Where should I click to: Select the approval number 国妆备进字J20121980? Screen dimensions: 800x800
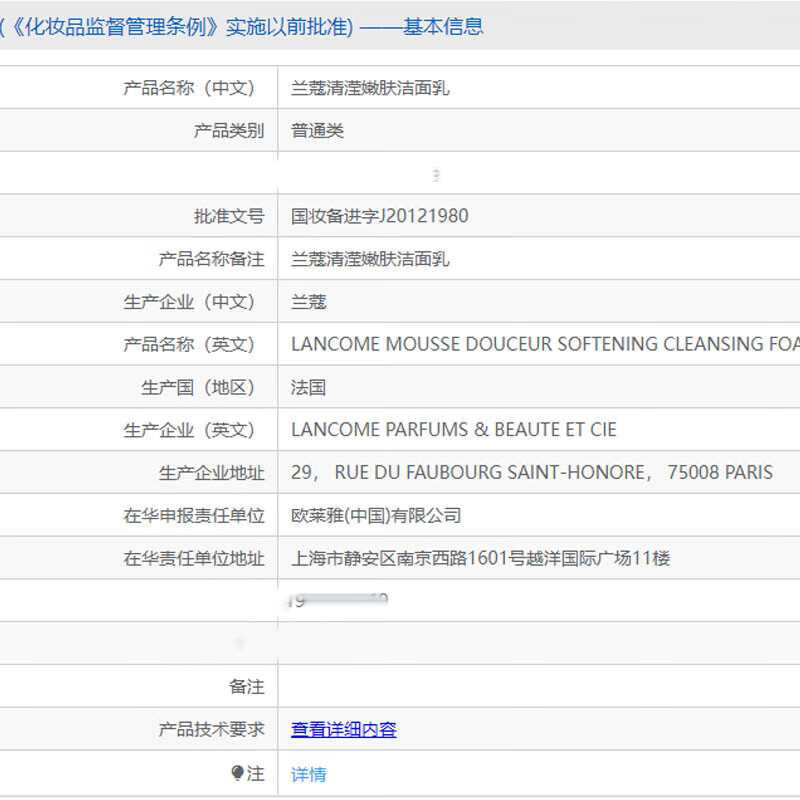point(380,216)
